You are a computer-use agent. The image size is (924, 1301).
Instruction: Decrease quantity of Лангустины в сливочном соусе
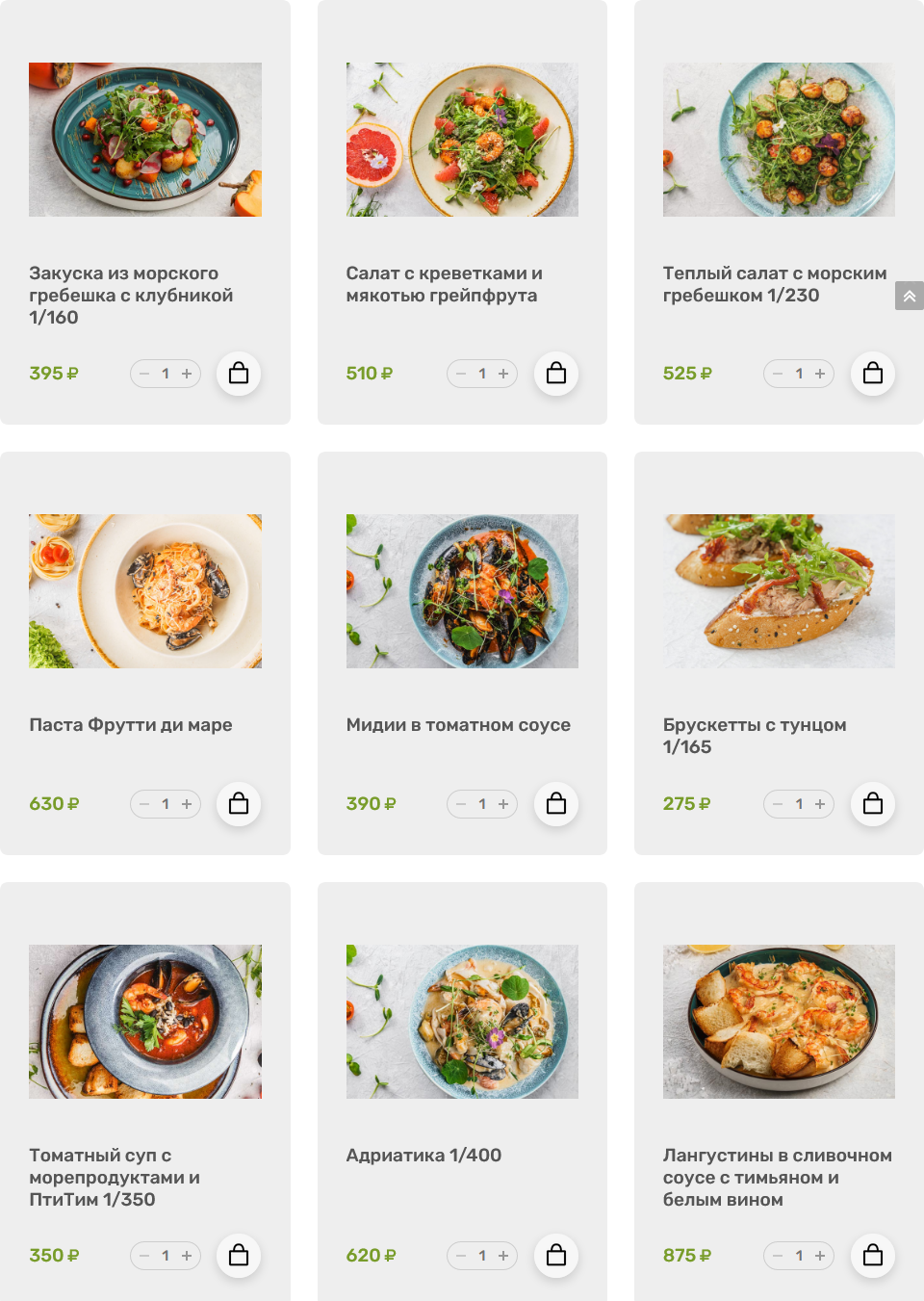[778, 1256]
